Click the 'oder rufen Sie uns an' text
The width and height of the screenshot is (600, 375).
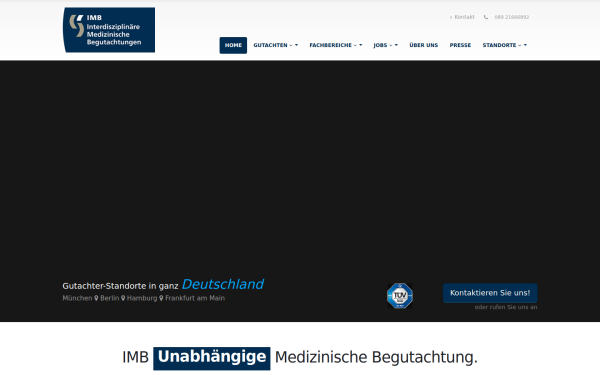click(x=506, y=307)
